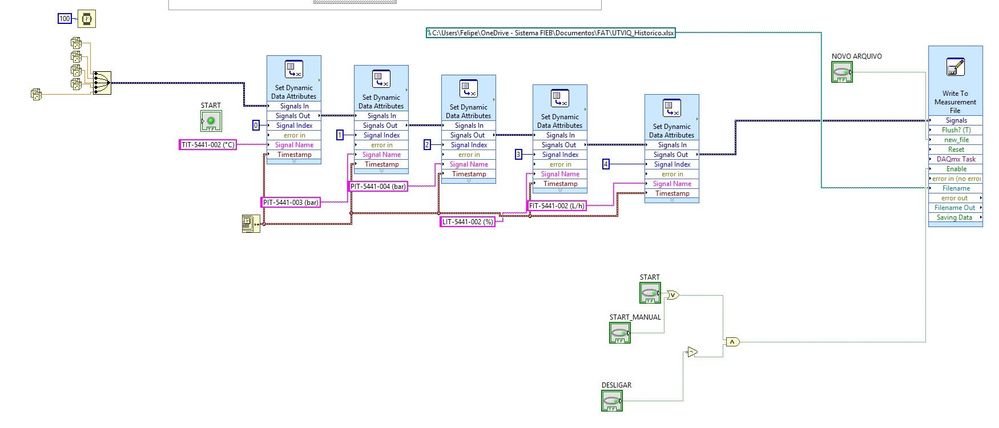999x428 pixels.
Task: Click Signal Name on the index 0 attributes block
Action: point(294,145)
